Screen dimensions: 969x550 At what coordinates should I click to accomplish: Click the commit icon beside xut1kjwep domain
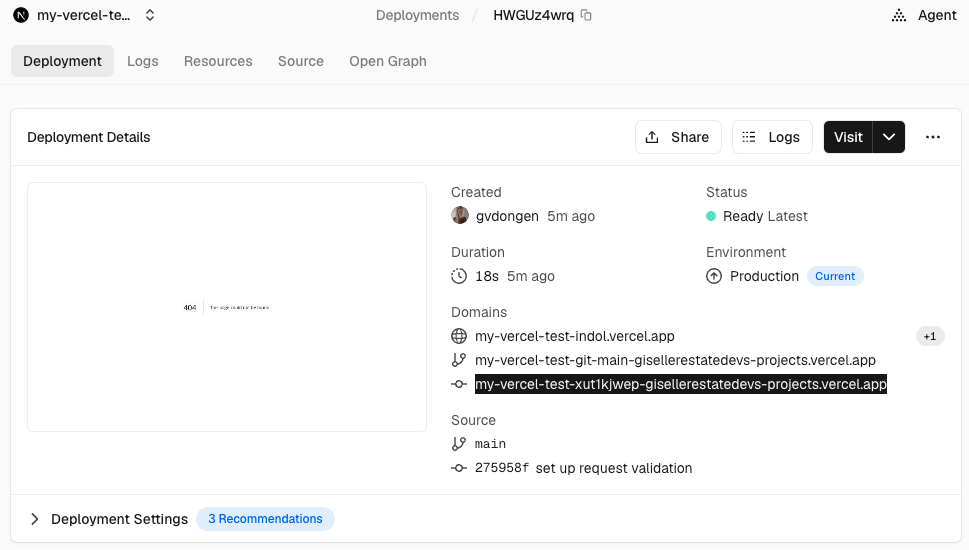[x=459, y=384]
